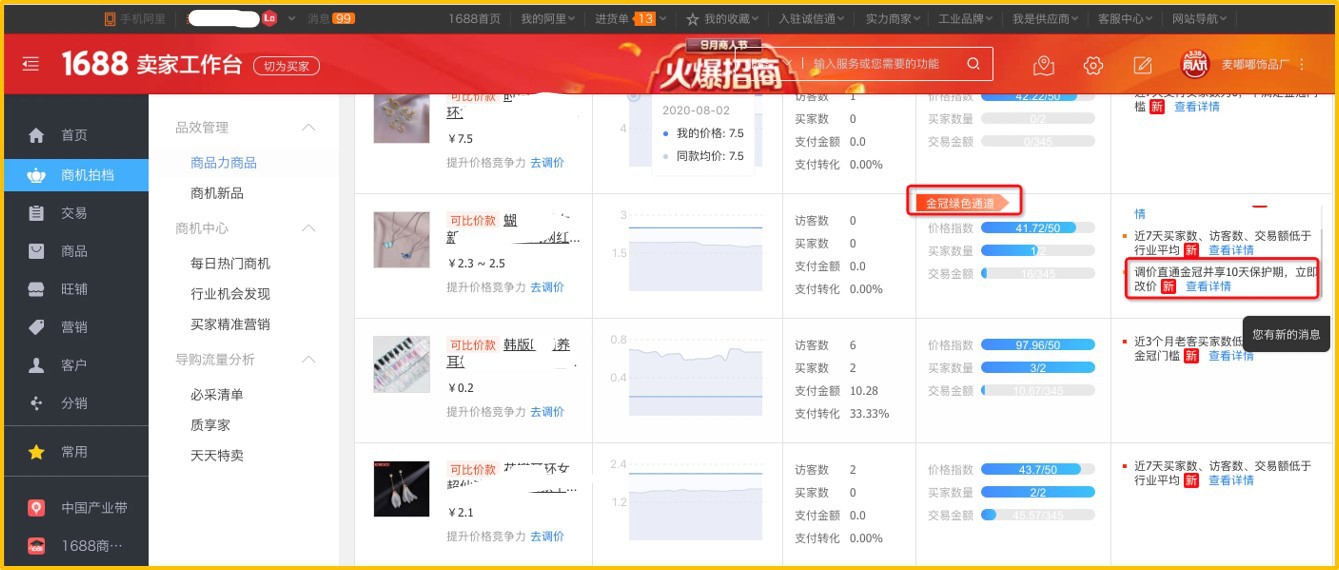This screenshot has width=1339, height=570.
Task: Open 查看详情 next to 调价直通金冠 tip
Action: click(x=1209, y=286)
